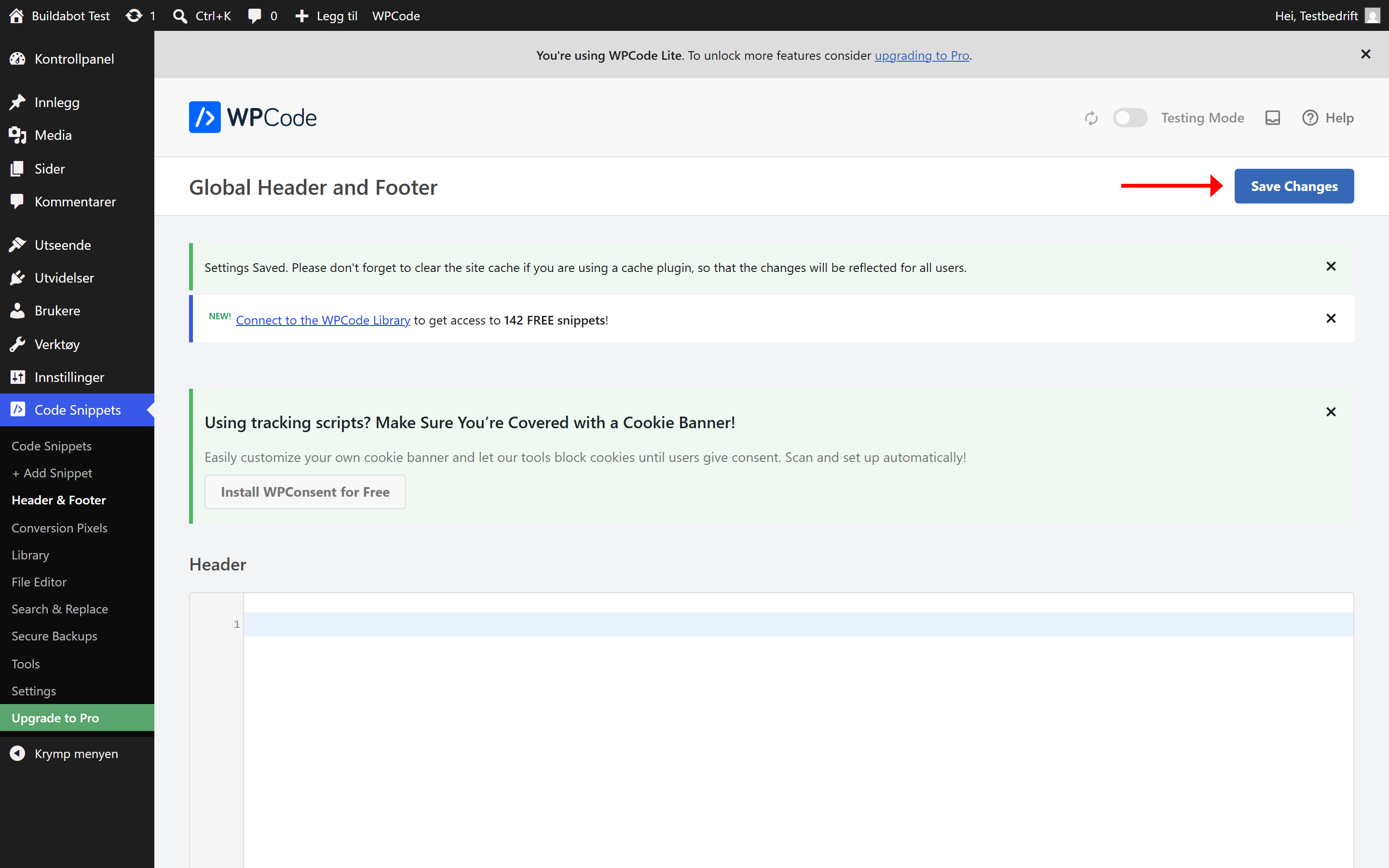The image size is (1389, 868).
Task: Open Search & Replace submenu item
Action: [x=60, y=609]
